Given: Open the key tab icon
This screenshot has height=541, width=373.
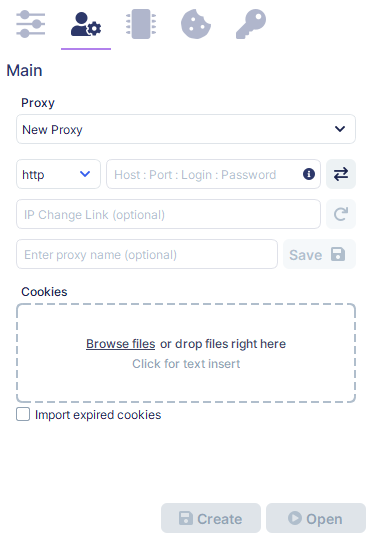Looking at the screenshot, I should tap(251, 24).
